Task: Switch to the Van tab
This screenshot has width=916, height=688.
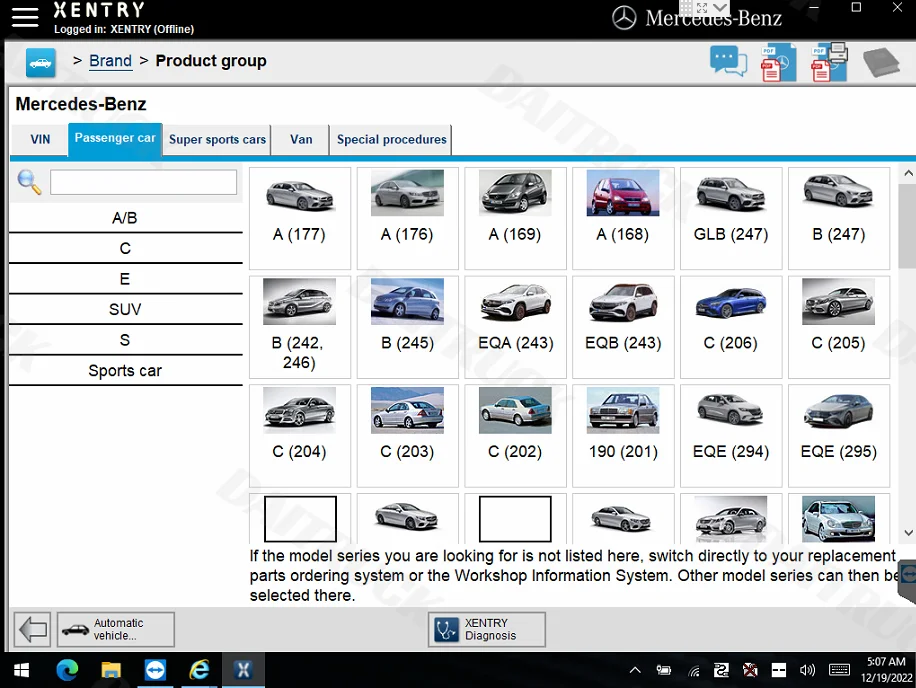Action: click(301, 140)
